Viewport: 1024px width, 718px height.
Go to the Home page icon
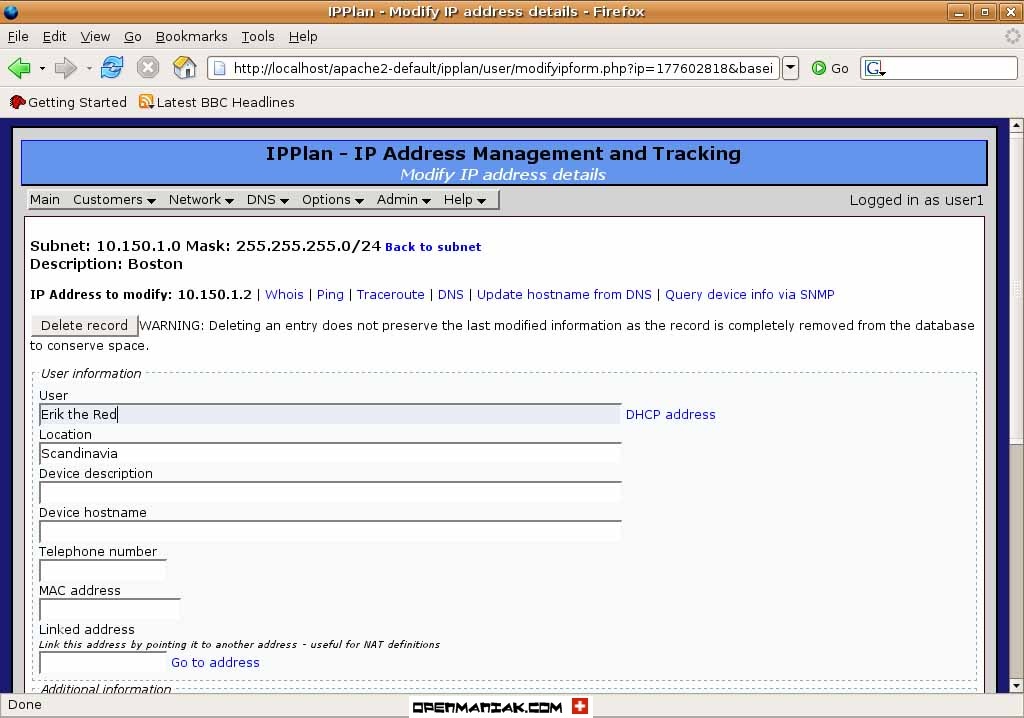tap(184, 67)
